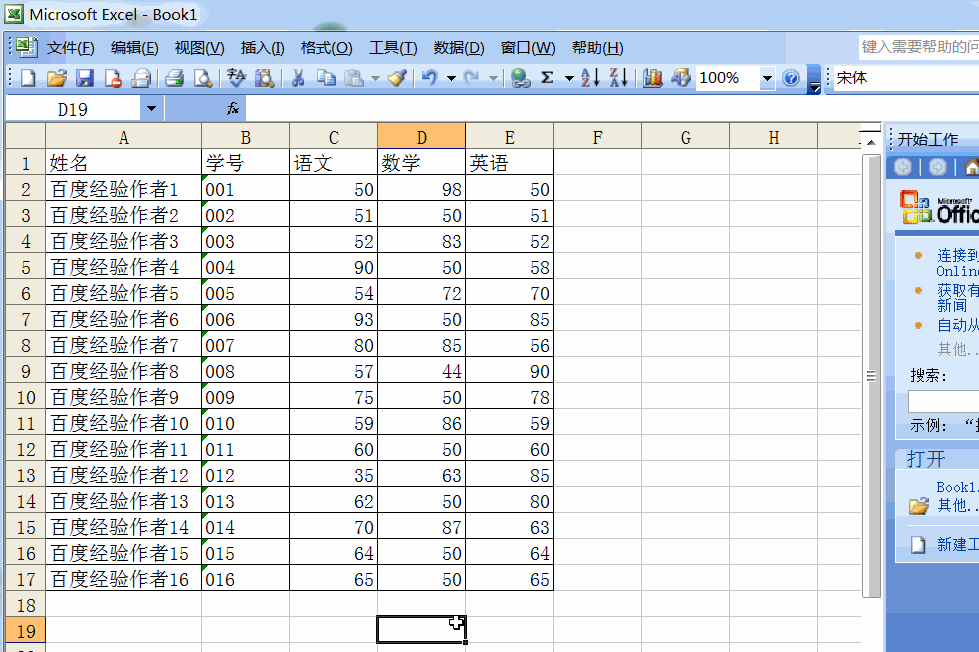The height and width of the screenshot is (652, 979).
Task: Open a file with the Open folder icon
Action: pyautogui.click(x=56, y=78)
